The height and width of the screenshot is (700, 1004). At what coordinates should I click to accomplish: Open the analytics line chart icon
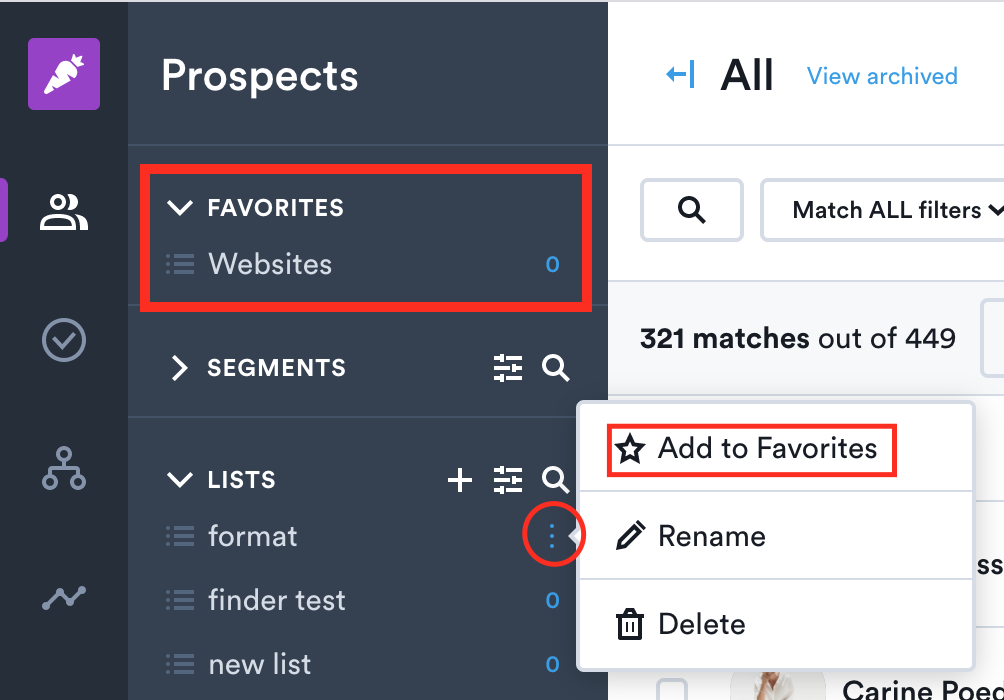tap(64, 597)
